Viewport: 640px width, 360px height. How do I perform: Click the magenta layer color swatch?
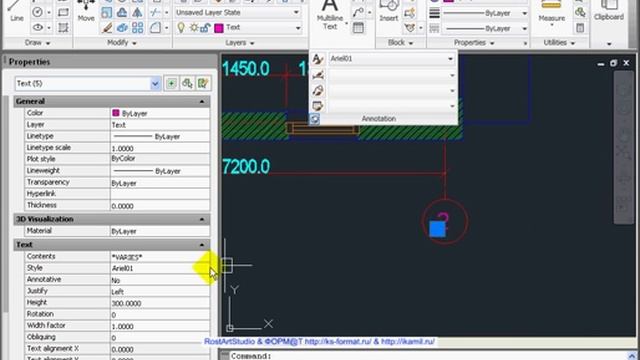[x=219, y=28]
